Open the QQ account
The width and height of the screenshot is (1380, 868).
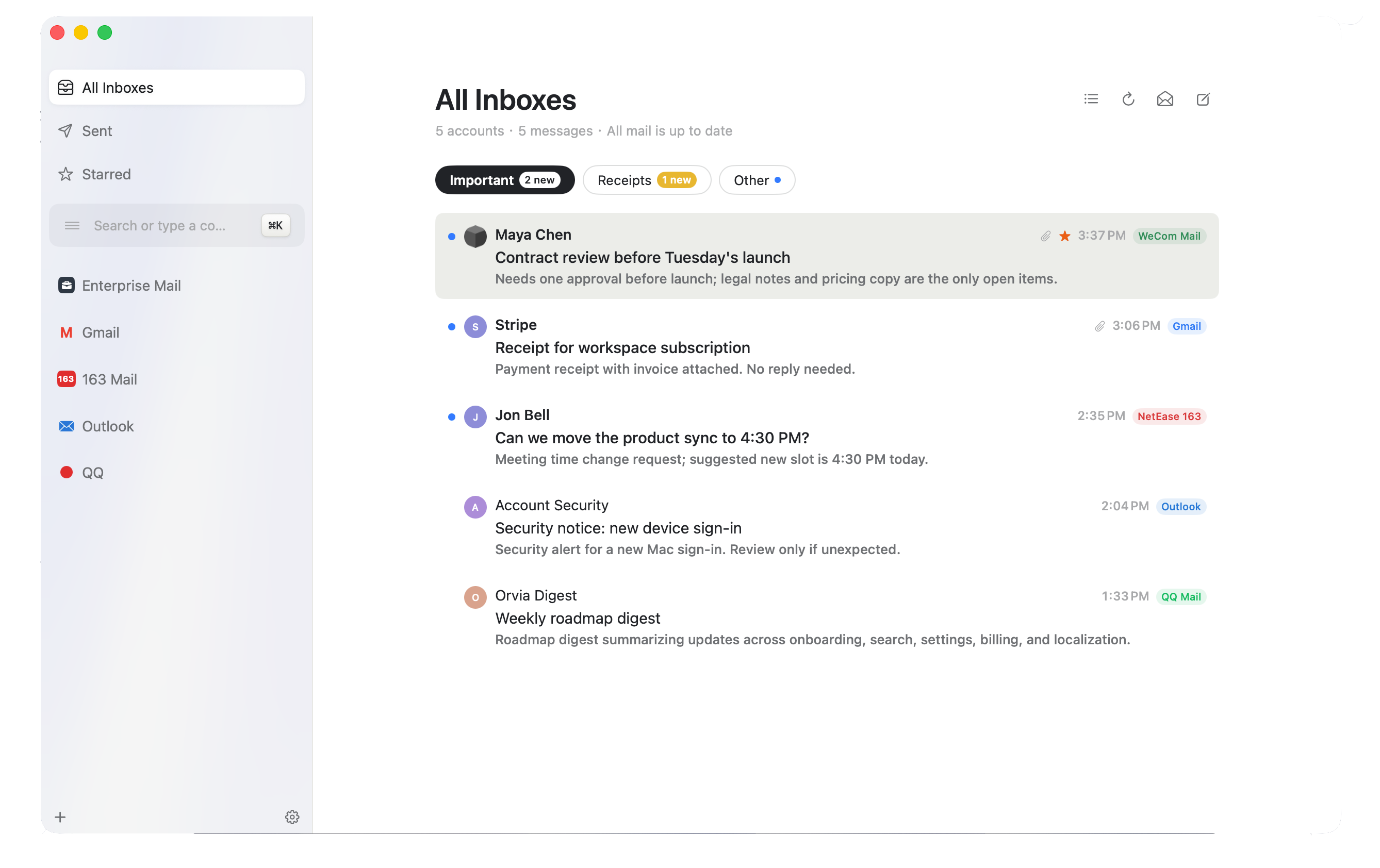176,473
